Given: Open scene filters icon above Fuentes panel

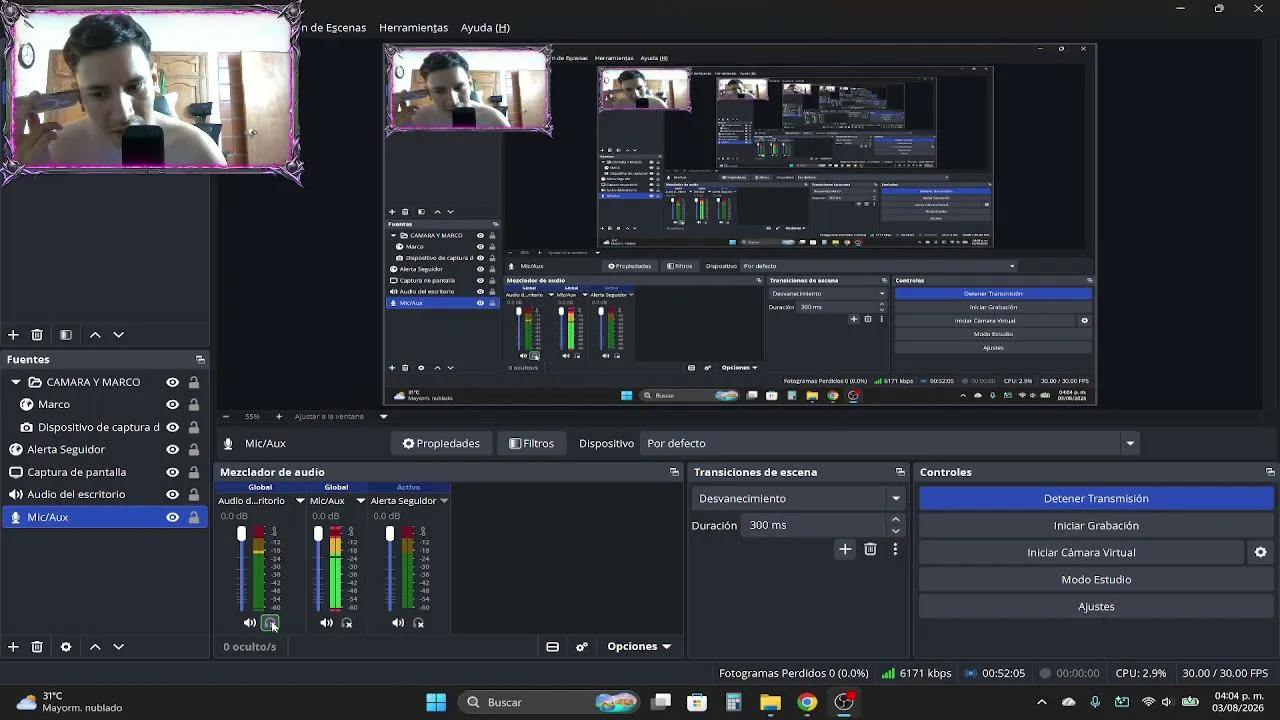Looking at the screenshot, I should pos(66,335).
